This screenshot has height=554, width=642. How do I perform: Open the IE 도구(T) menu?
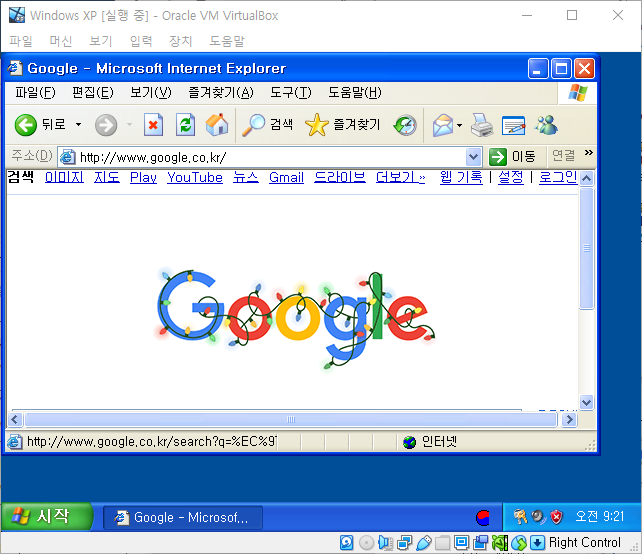pyautogui.click(x=291, y=93)
